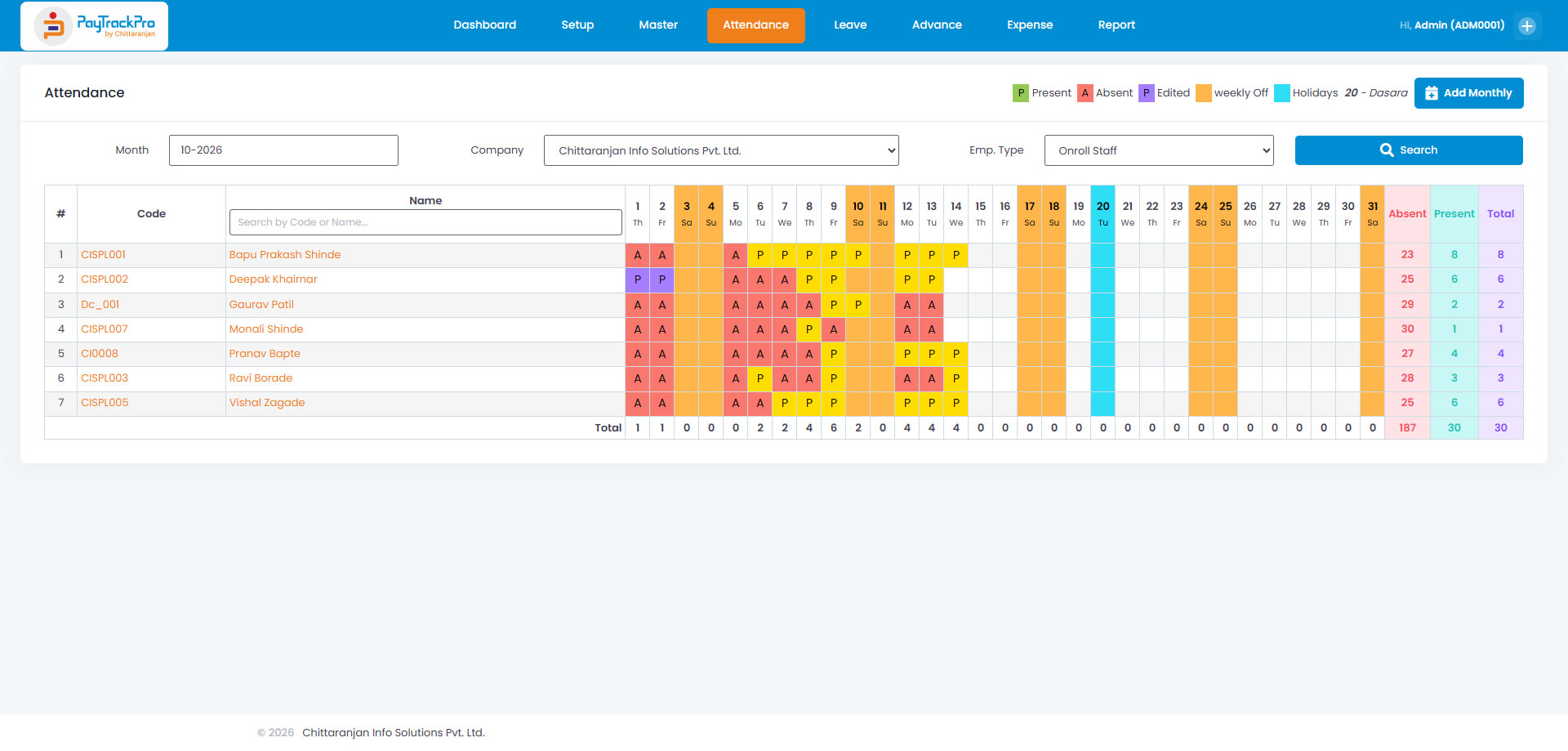The image size is (1568, 751).
Task: Open employee code Dc_001
Action: pos(100,304)
